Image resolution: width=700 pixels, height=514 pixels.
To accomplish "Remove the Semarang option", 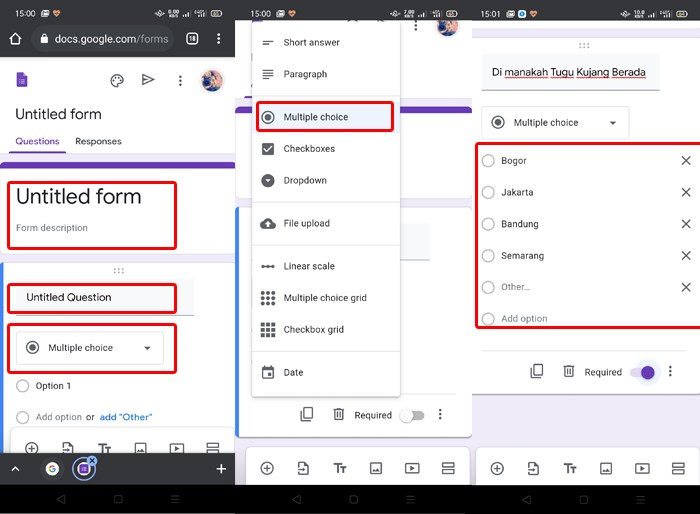I will 686,255.
